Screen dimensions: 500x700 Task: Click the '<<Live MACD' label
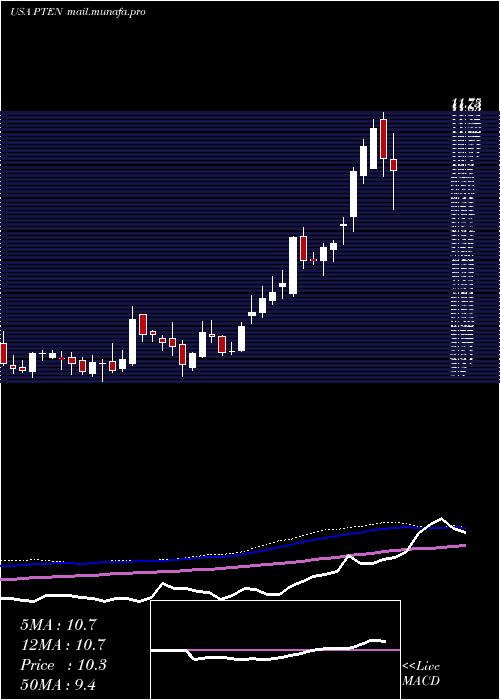[x=421, y=673]
